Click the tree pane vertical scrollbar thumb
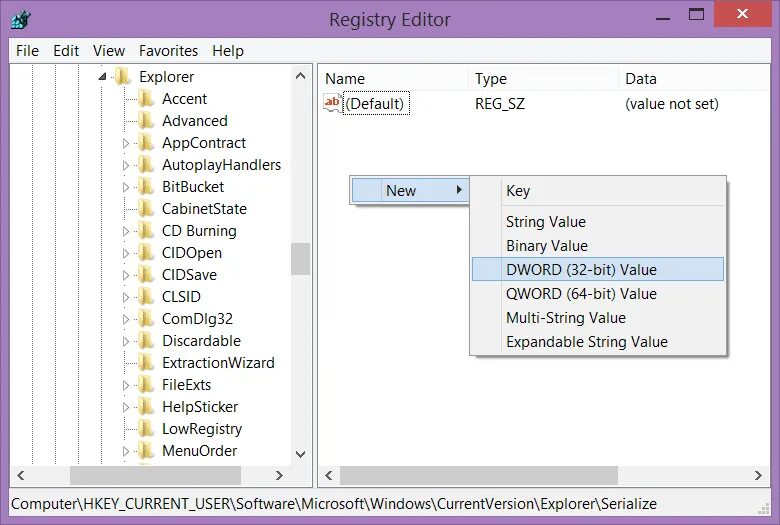The height and width of the screenshot is (525, 780). [x=300, y=259]
